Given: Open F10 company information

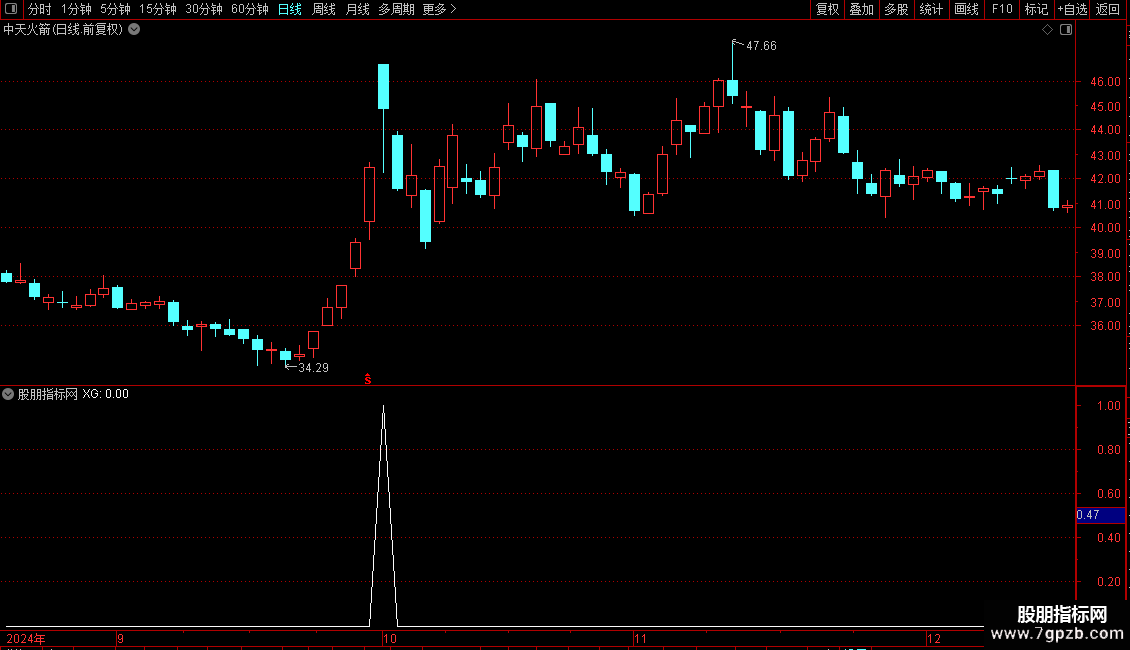Looking at the screenshot, I should [x=1002, y=9].
